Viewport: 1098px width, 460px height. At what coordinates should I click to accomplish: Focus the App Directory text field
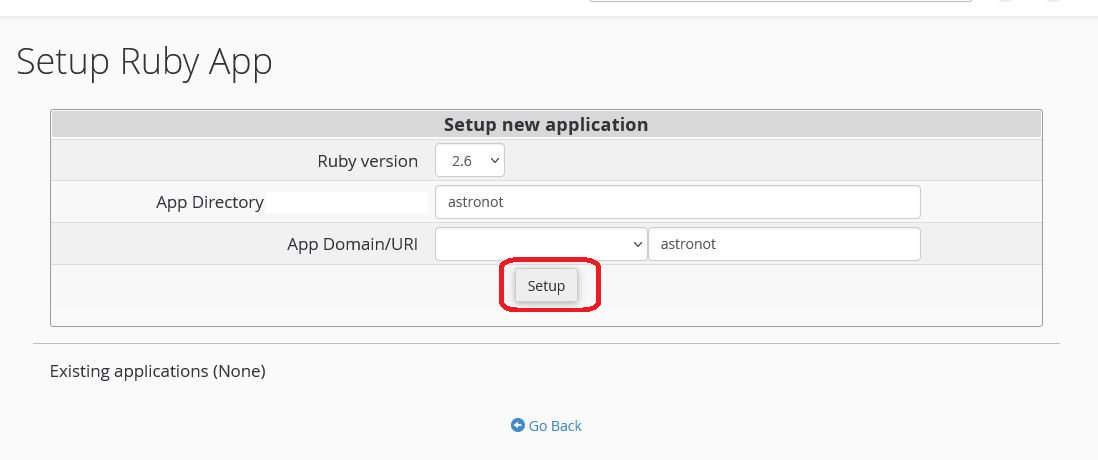(677, 202)
